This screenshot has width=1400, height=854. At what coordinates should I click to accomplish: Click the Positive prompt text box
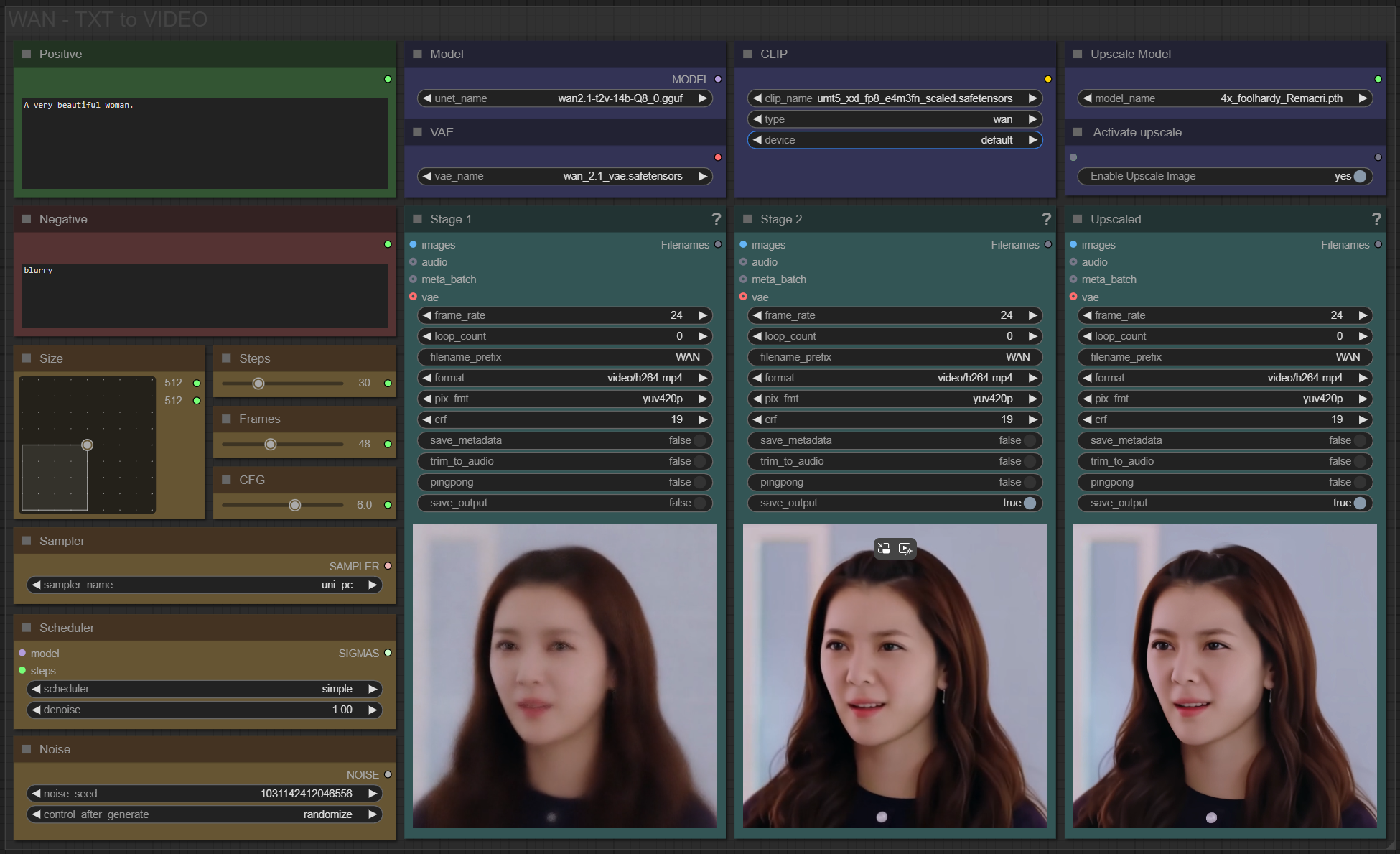[x=205, y=144]
